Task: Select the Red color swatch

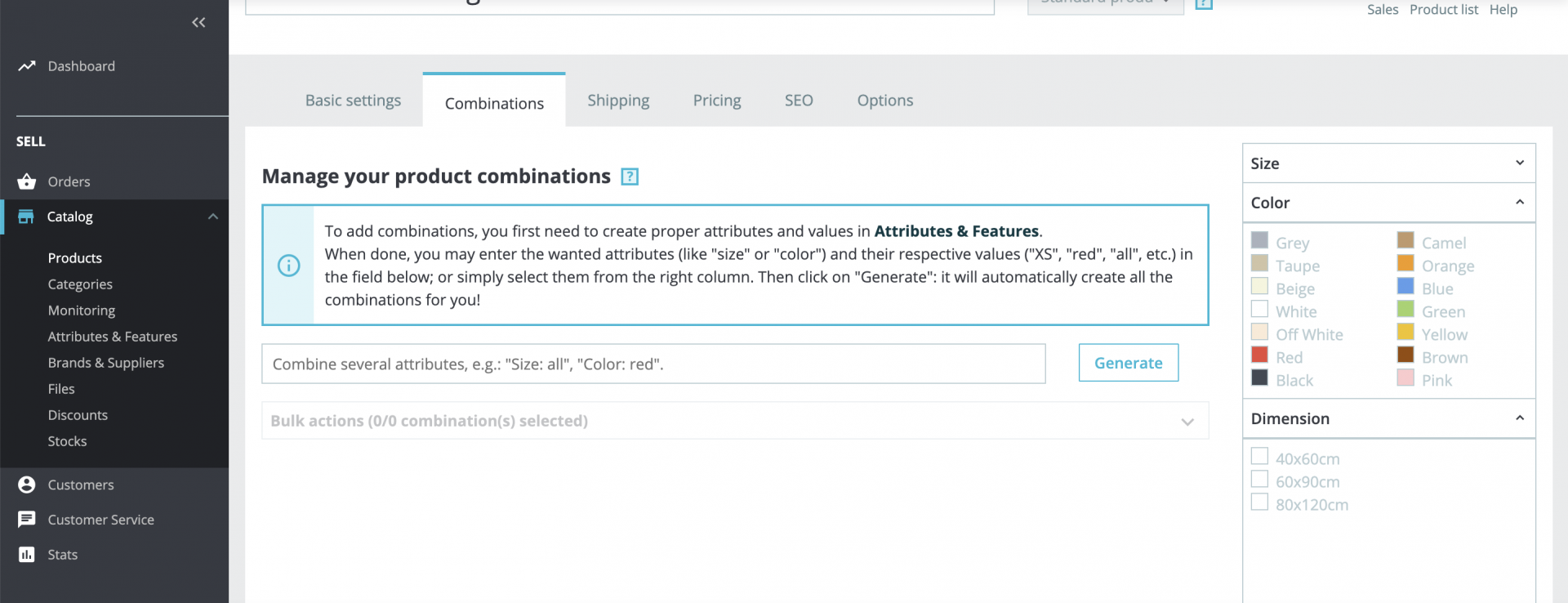Action: coord(1260,355)
